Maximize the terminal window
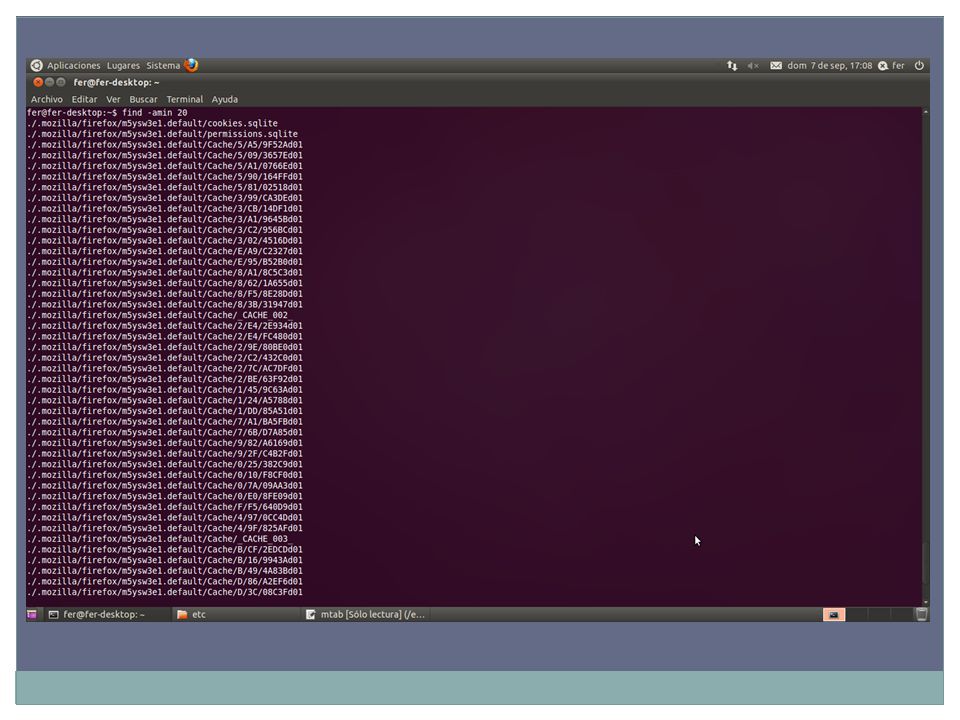Image resolution: width=960 pixels, height=720 pixels. click(x=61, y=82)
